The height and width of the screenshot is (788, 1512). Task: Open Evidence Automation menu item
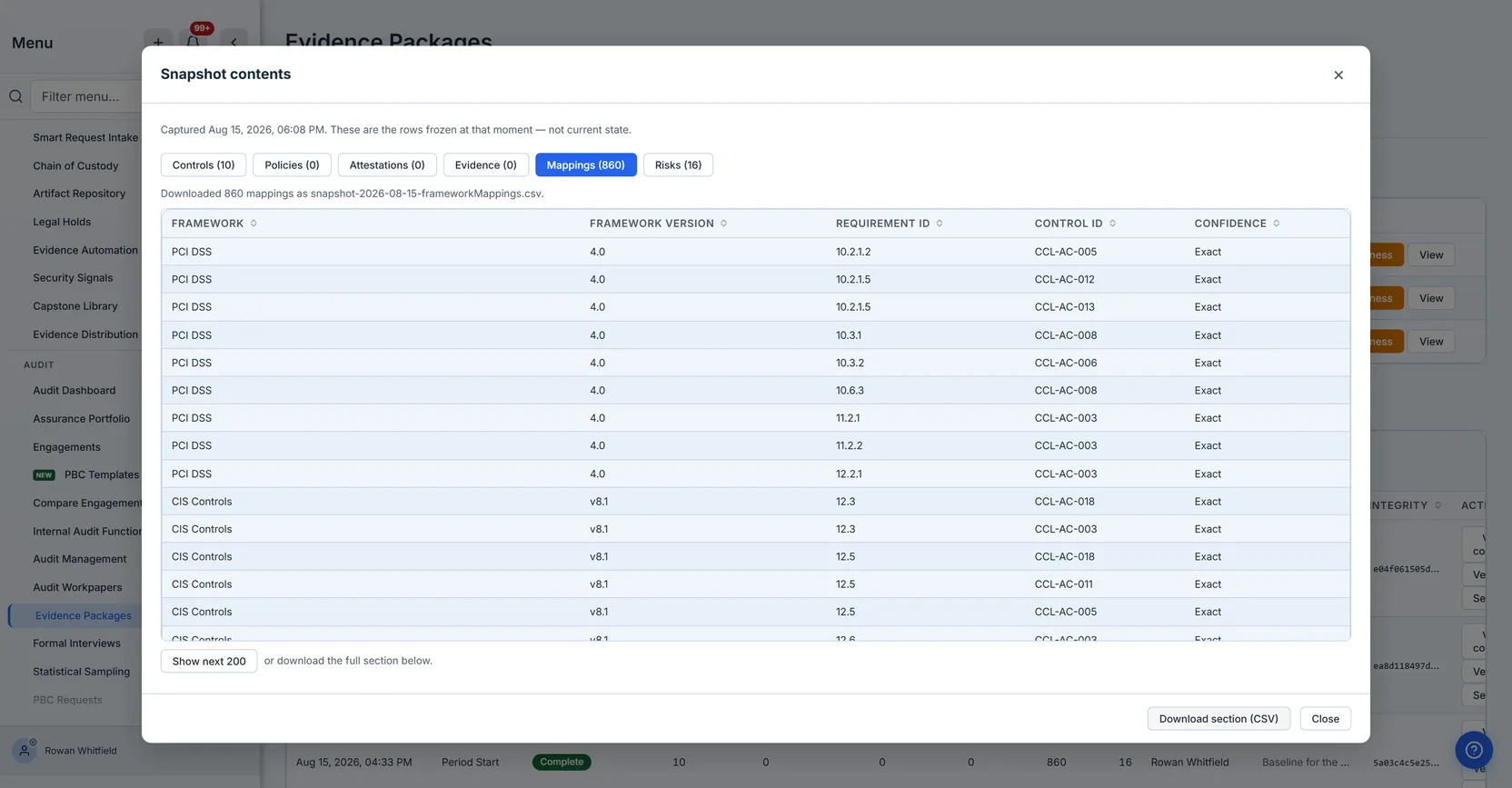[85, 250]
